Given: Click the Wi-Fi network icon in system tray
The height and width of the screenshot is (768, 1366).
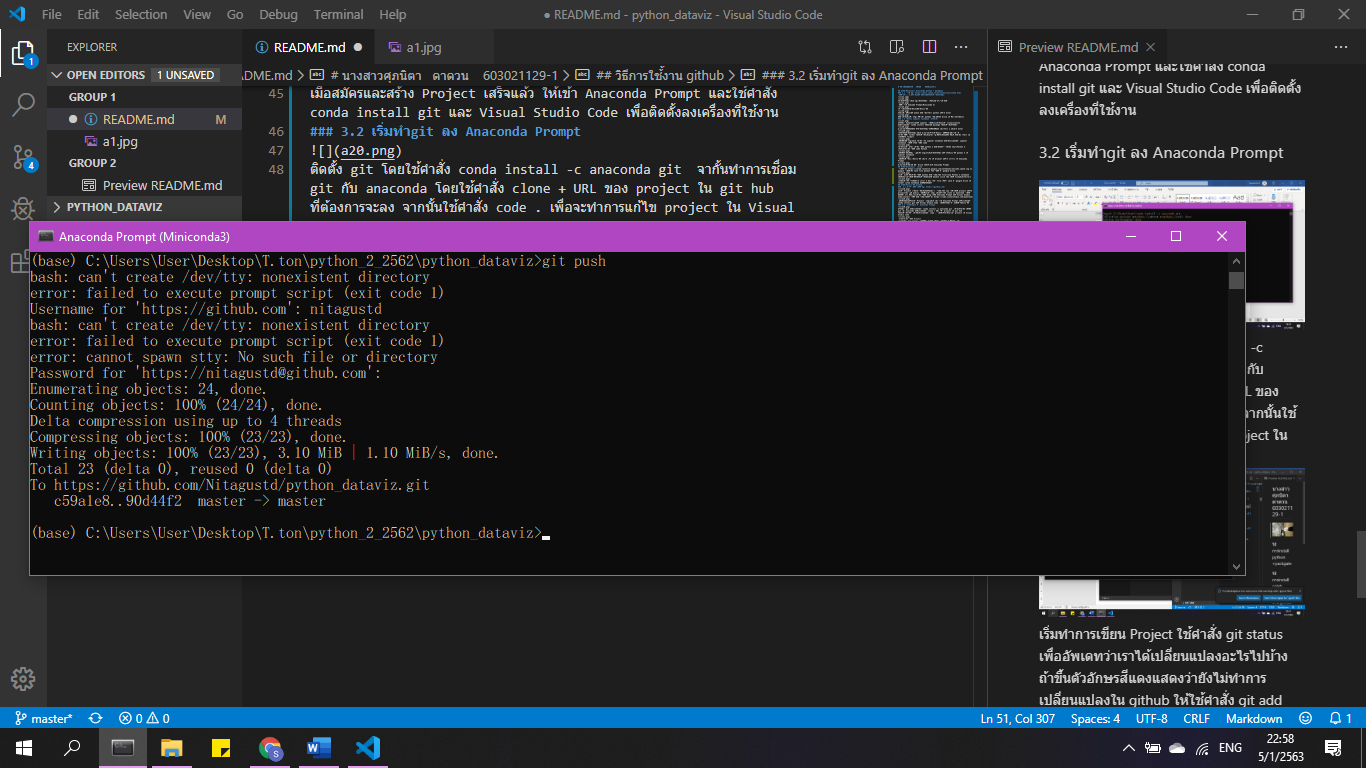Looking at the screenshot, I should (x=1201, y=748).
